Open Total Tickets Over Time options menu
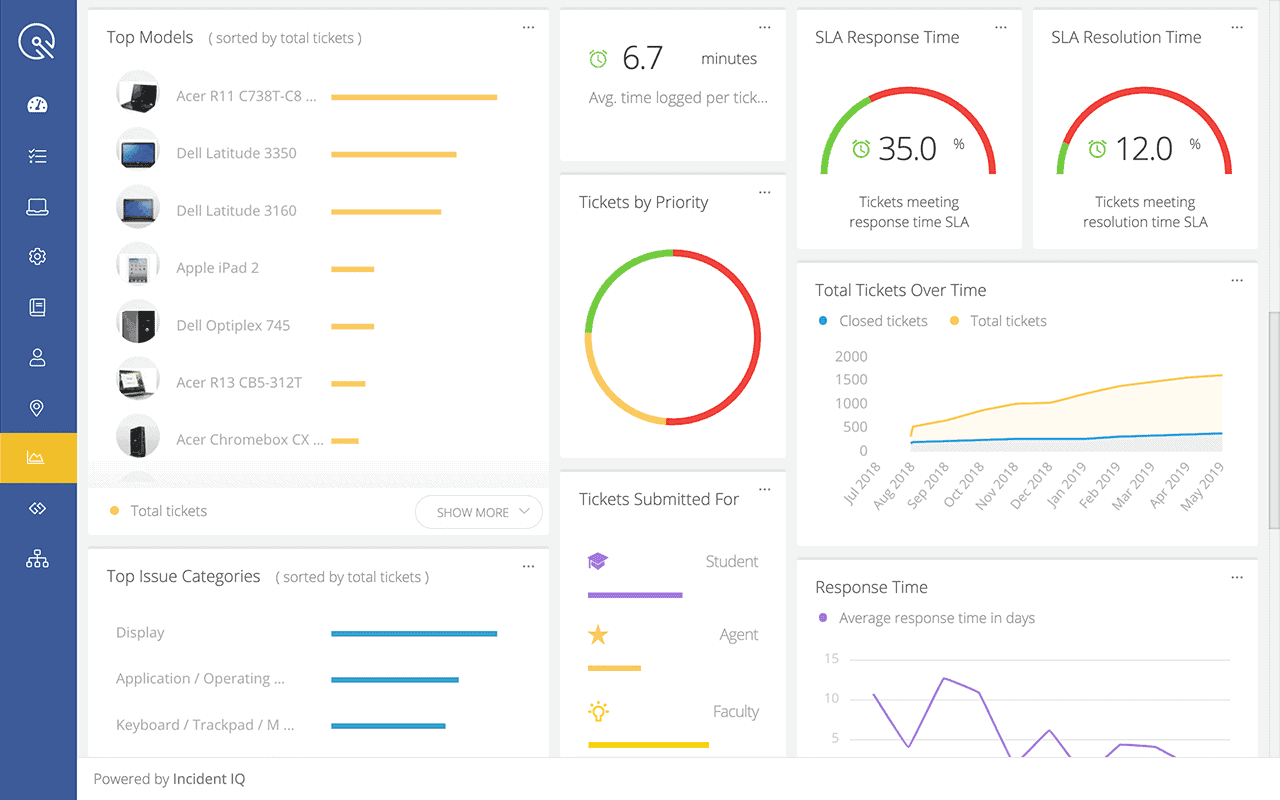The height and width of the screenshot is (800, 1280). (x=1237, y=280)
